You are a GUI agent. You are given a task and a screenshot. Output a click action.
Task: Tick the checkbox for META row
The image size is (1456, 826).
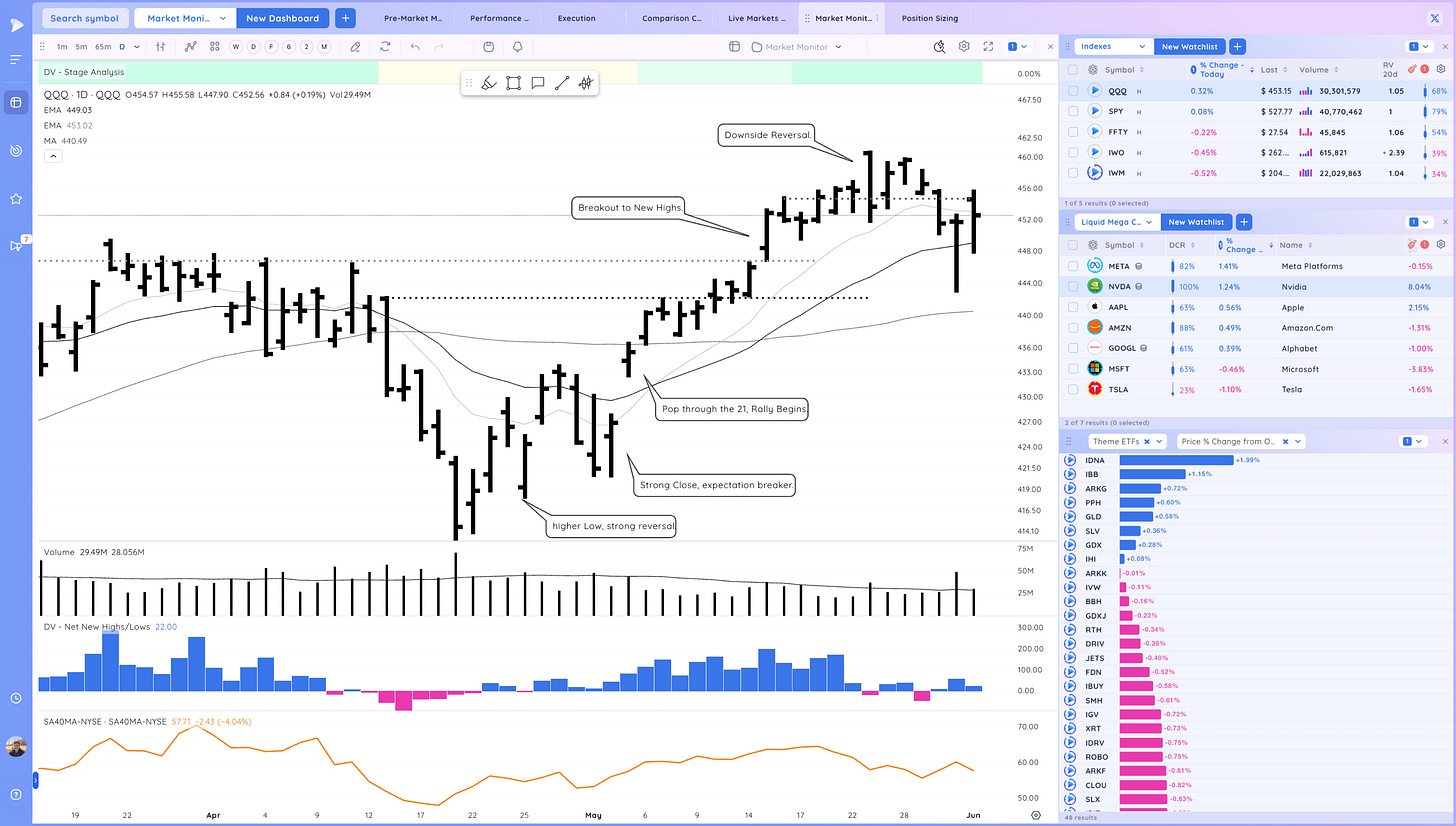pos(1072,266)
